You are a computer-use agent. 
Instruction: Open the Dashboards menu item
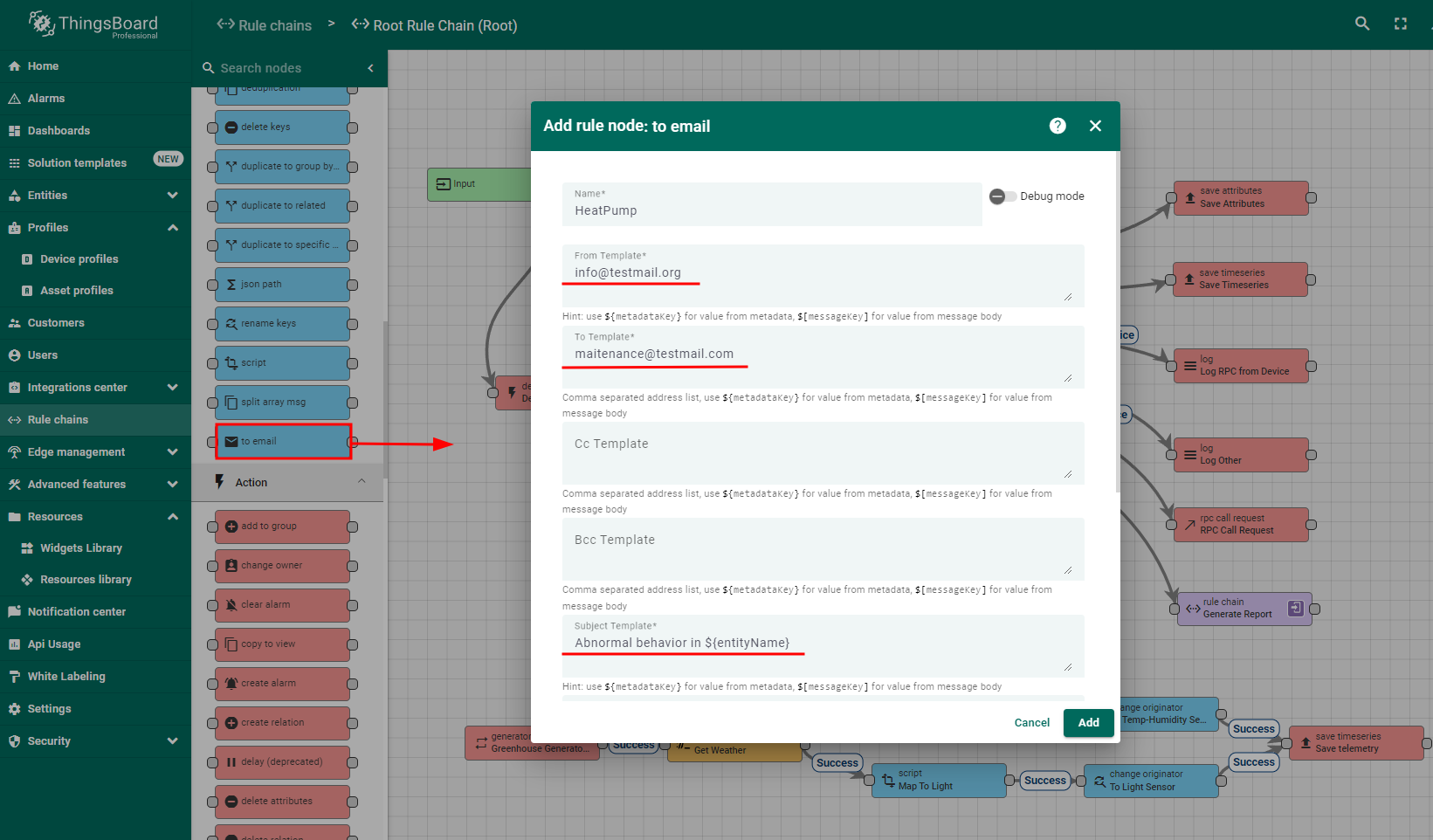pyautogui.click(x=59, y=131)
